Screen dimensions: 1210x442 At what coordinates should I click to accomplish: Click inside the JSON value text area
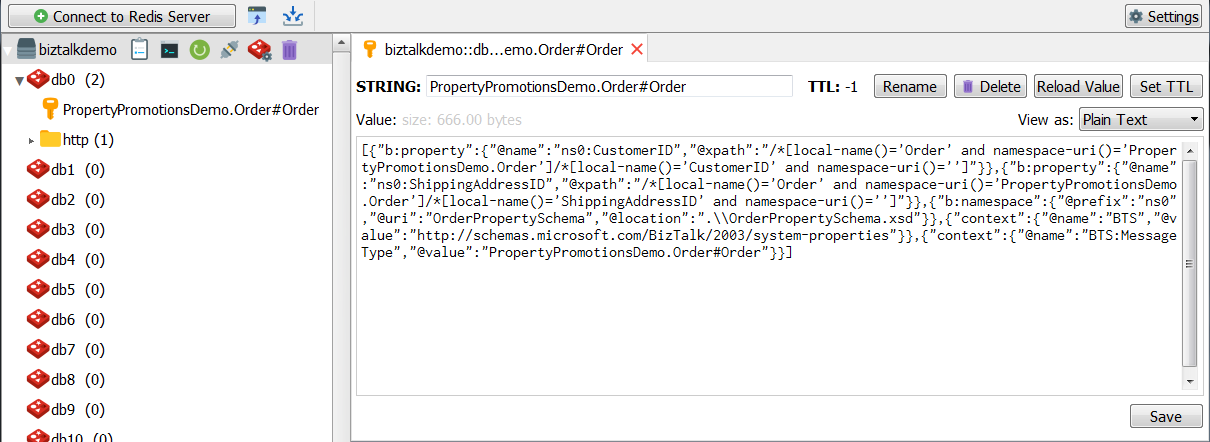pos(769,266)
